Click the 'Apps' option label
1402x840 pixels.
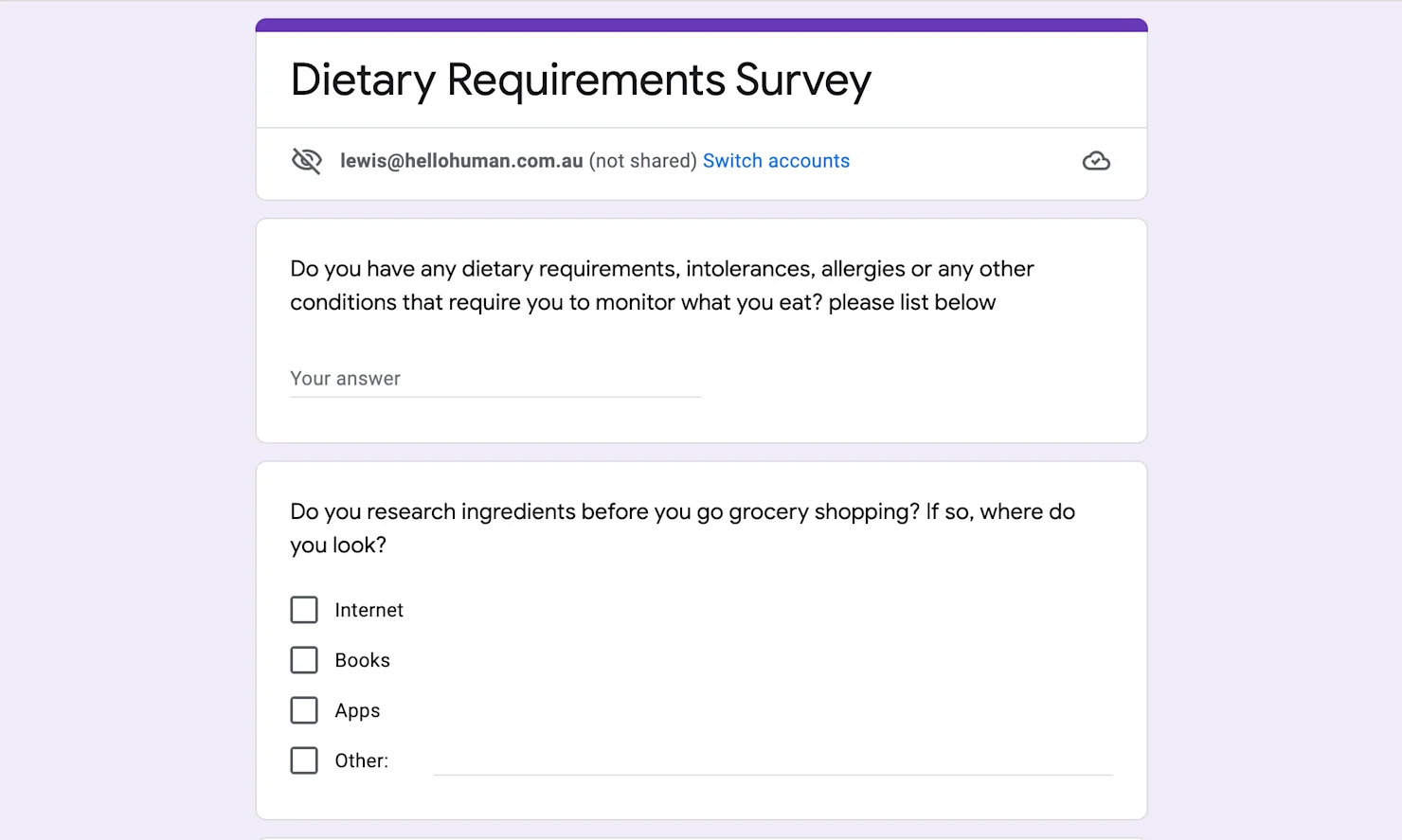click(357, 710)
